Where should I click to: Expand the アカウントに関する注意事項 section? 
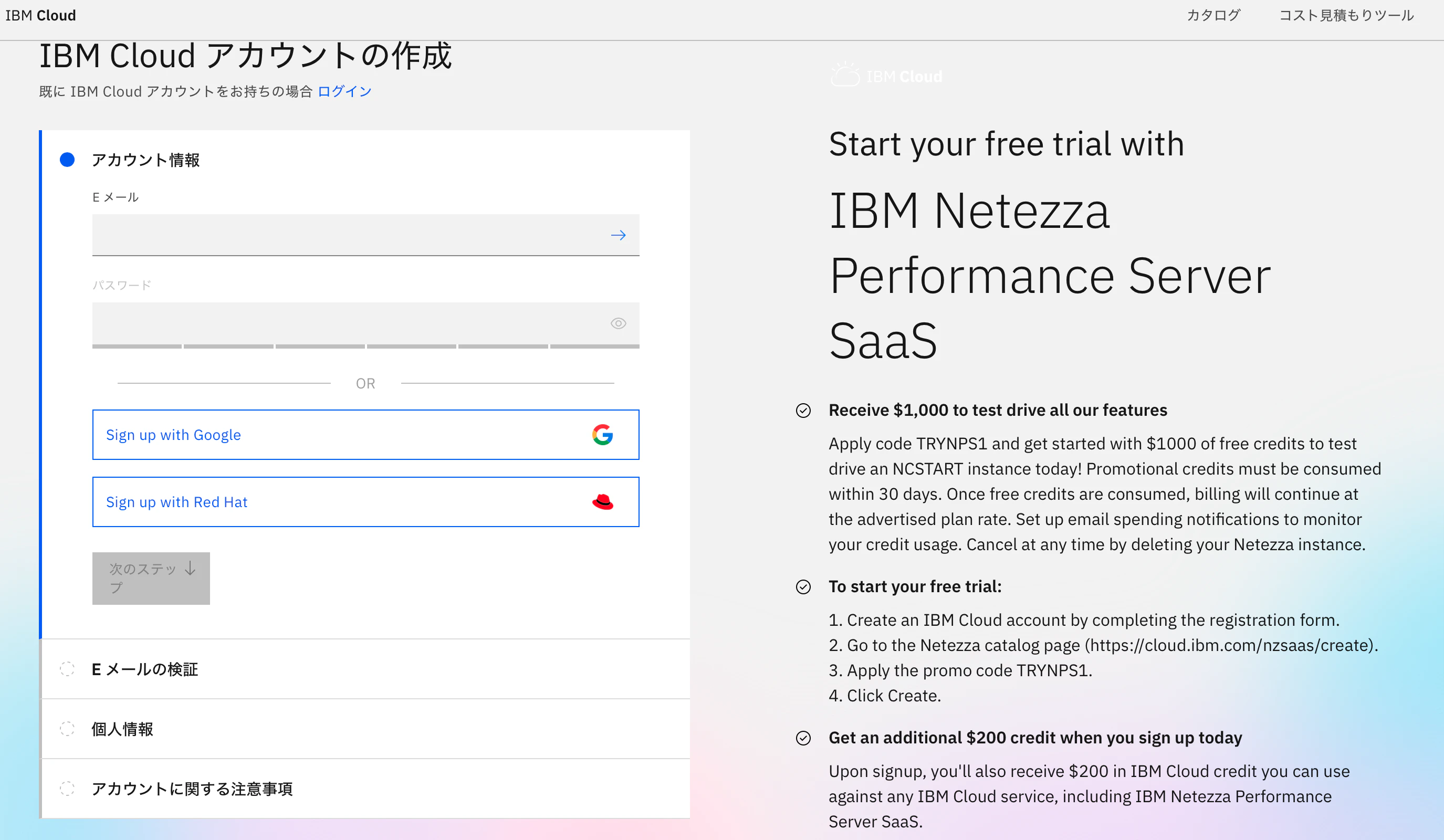click(x=365, y=789)
